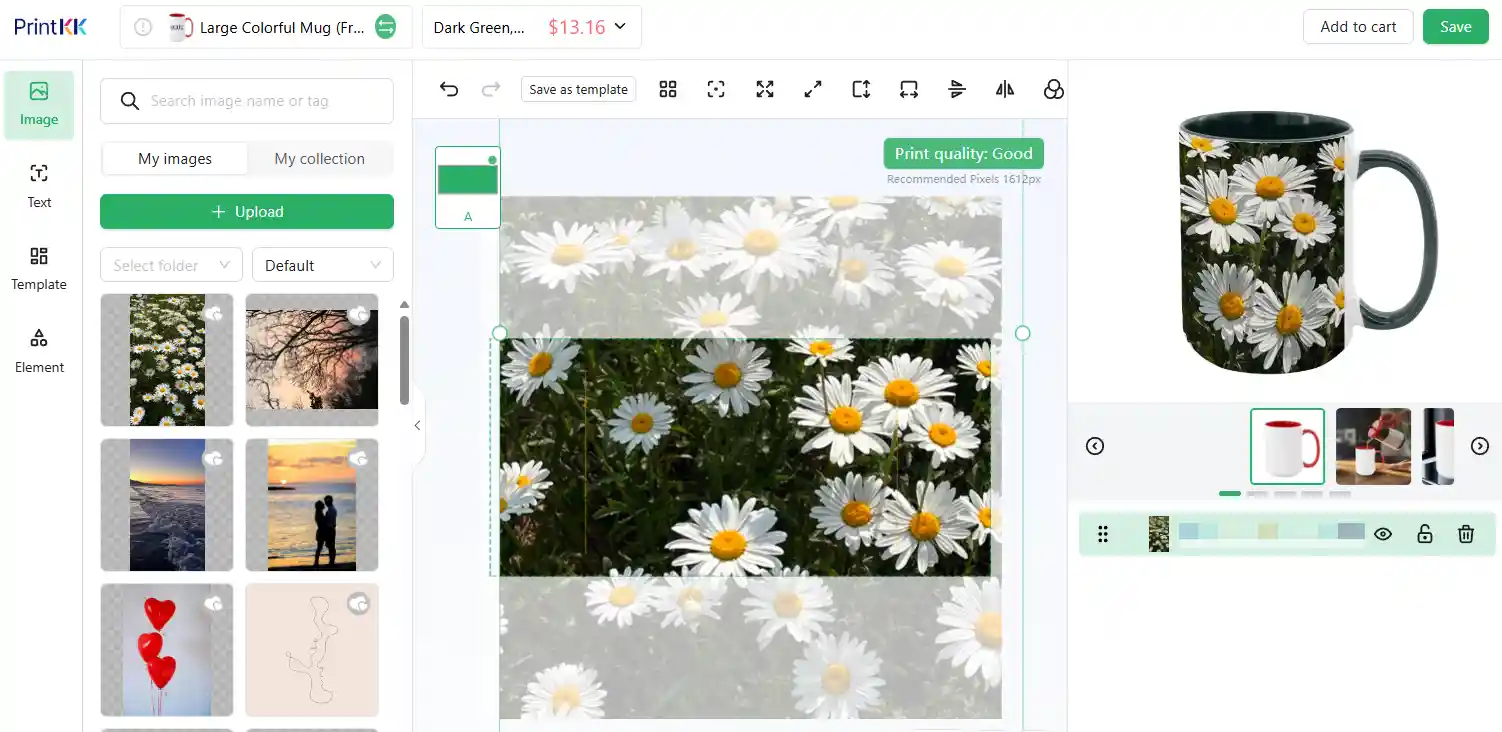The image size is (1502, 732).
Task: Click the vertical flip icon
Action: [957, 89]
